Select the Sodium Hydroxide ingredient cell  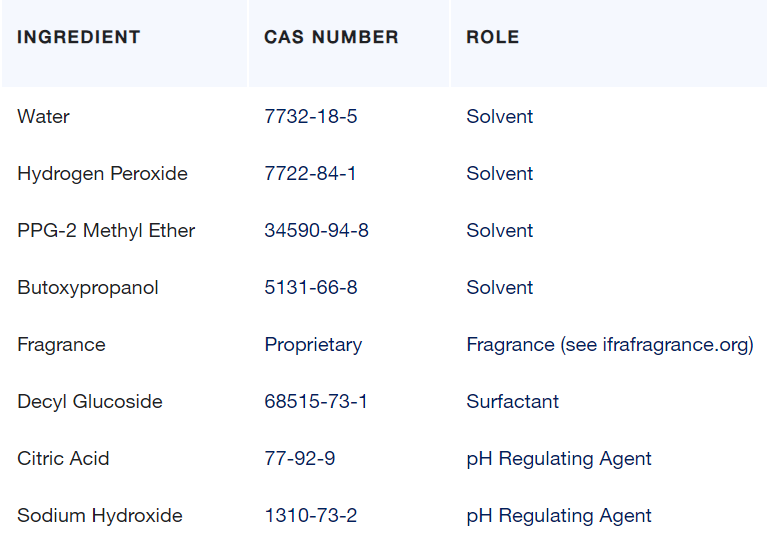pyautogui.click(x=100, y=515)
